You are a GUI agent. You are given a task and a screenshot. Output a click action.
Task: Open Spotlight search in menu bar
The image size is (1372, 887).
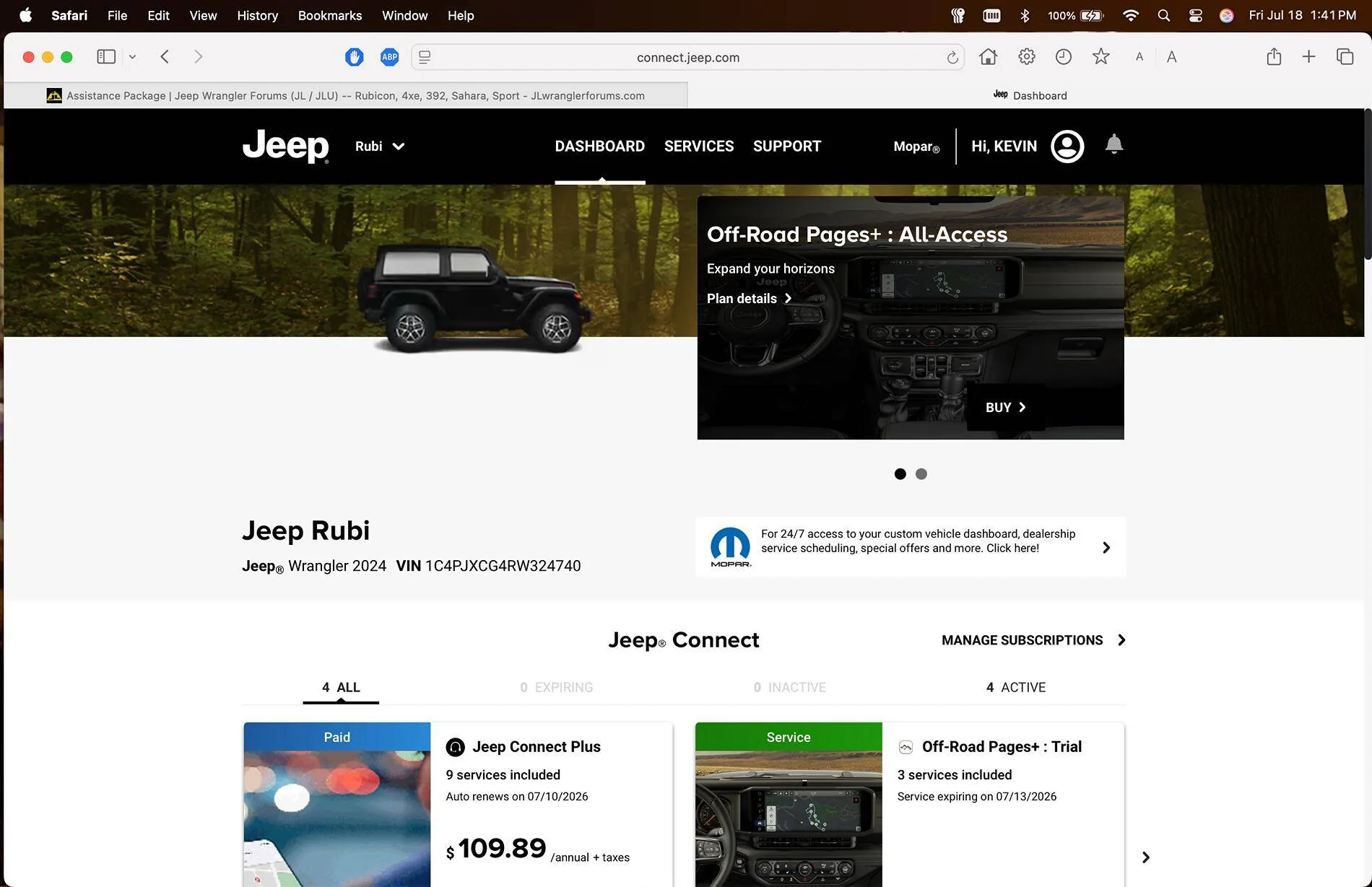coord(1163,15)
